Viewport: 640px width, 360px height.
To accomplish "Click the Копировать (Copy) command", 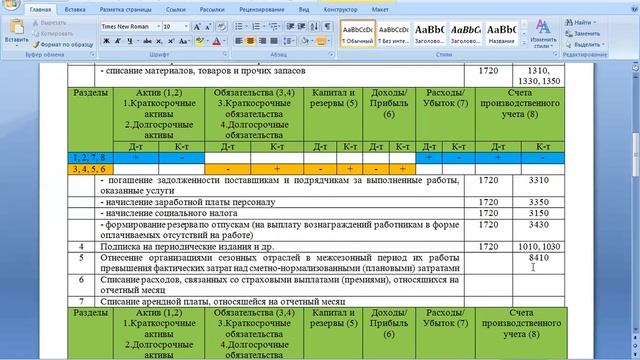I will (x=53, y=33).
